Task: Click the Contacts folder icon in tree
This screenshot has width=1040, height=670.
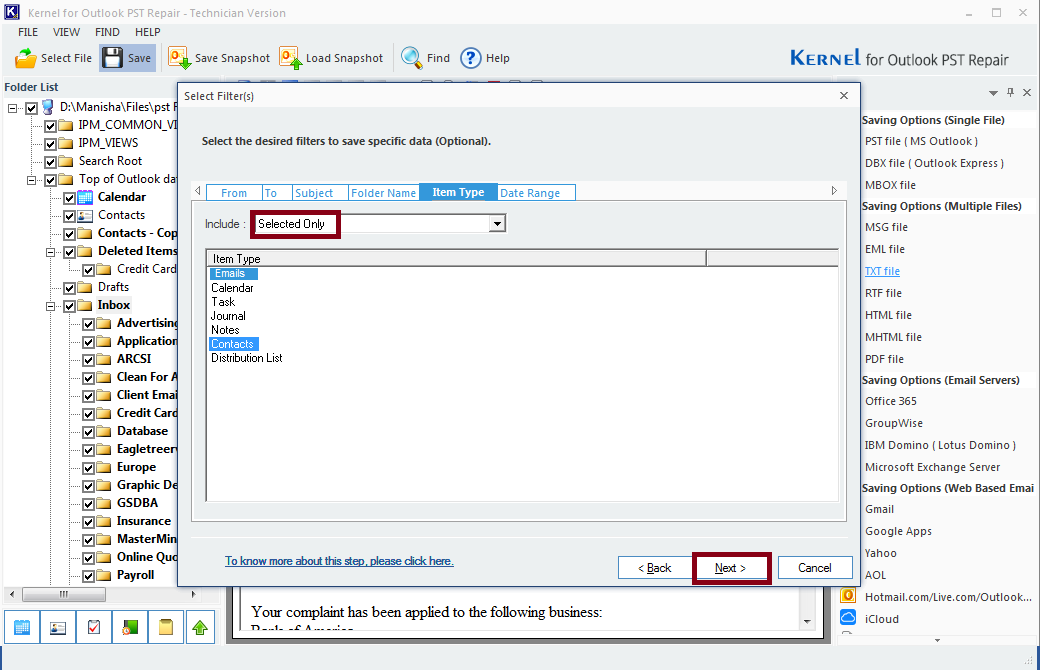Action: 85,215
